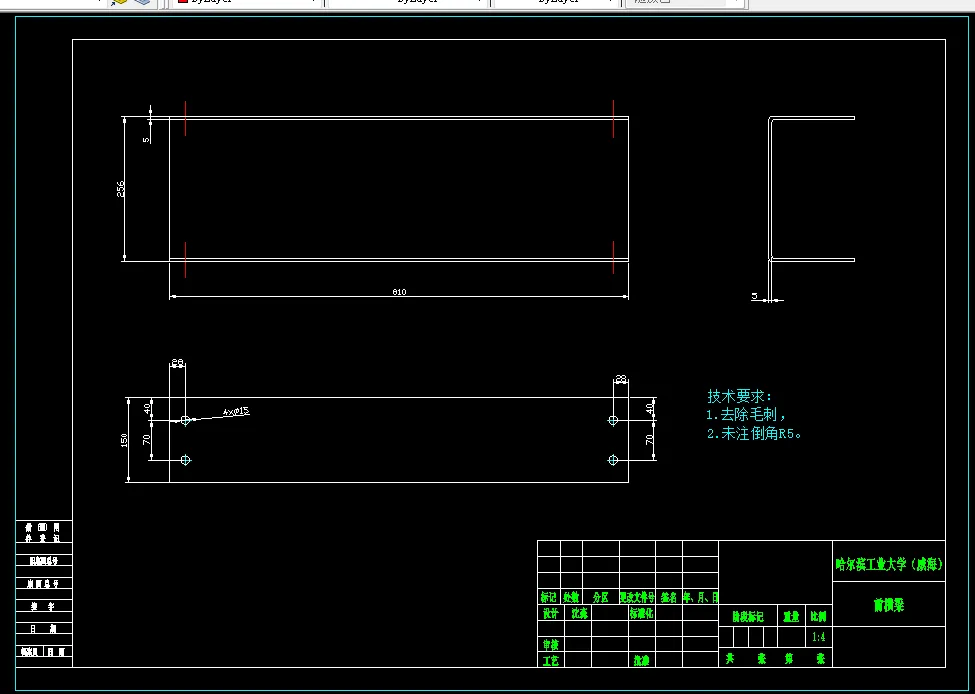Screen dimensions: 975x694
Task: Select the 40 dimension beside left holes
Action: [x=147, y=409]
